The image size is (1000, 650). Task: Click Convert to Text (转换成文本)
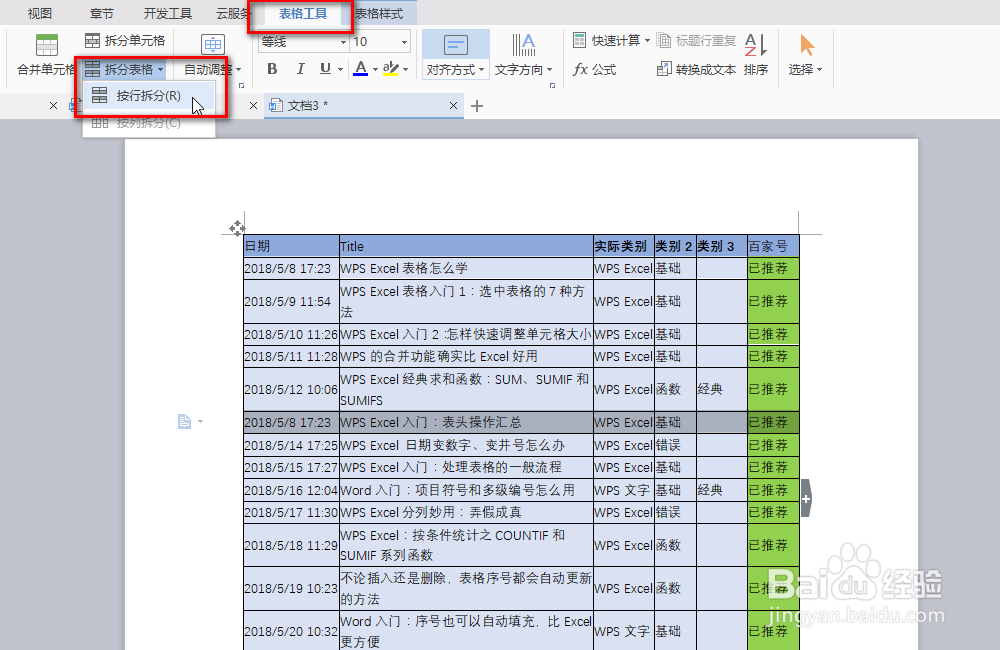[696, 70]
